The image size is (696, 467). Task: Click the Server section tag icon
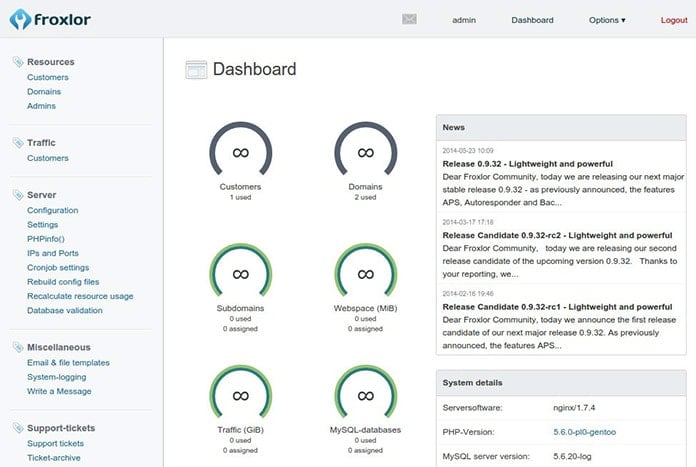point(18,195)
